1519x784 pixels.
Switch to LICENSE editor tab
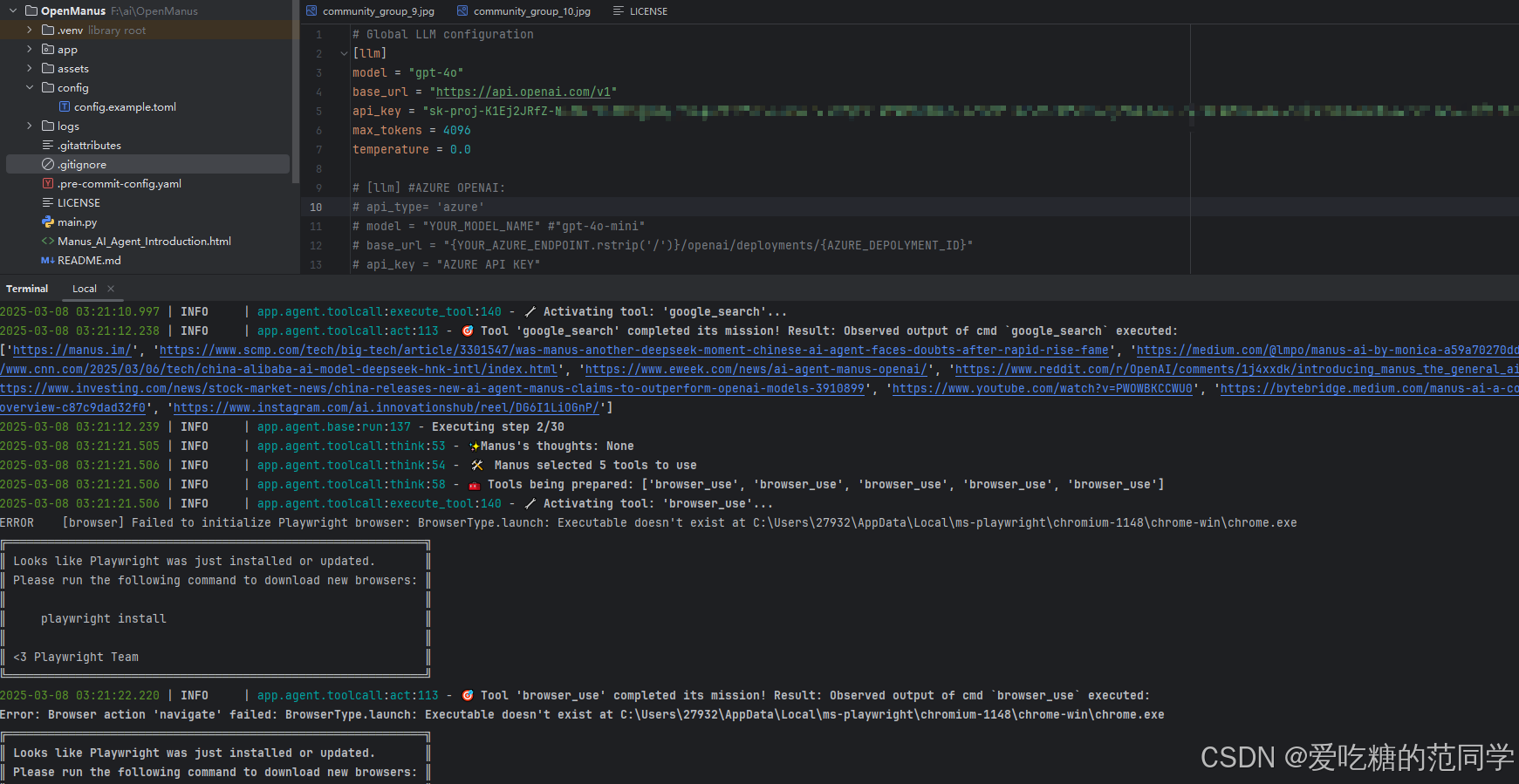point(640,11)
